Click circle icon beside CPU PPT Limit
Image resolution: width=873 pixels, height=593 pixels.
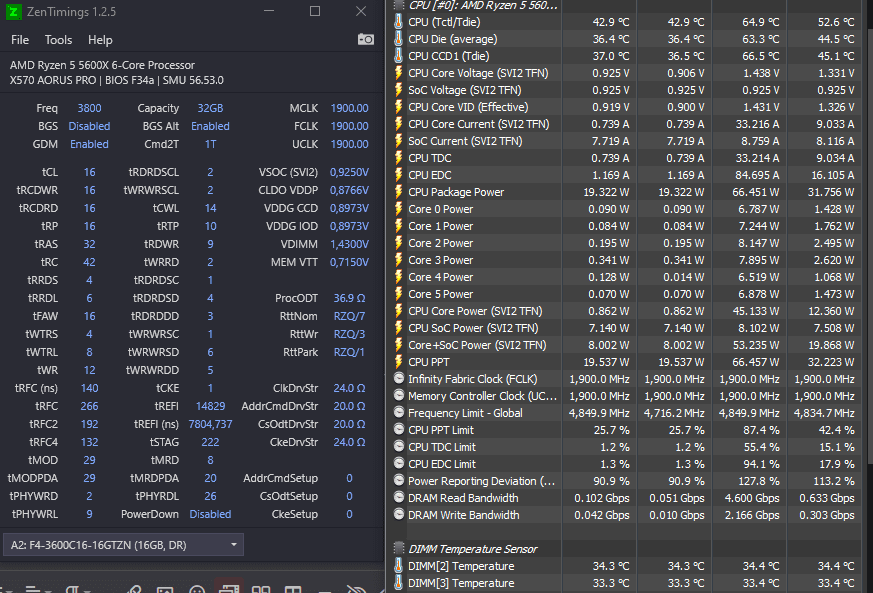(x=399, y=430)
